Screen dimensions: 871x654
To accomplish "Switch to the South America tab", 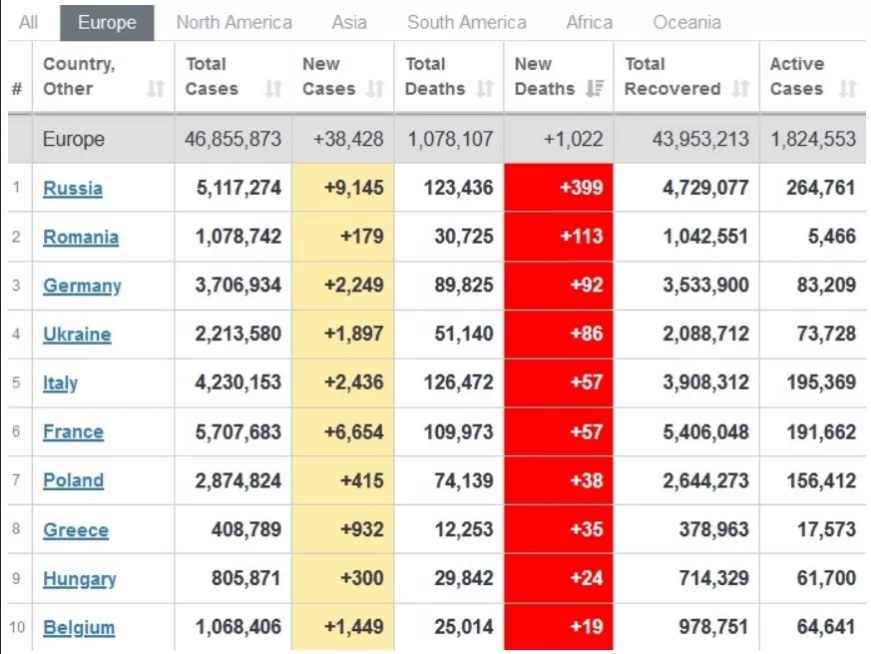I will click(x=466, y=22).
